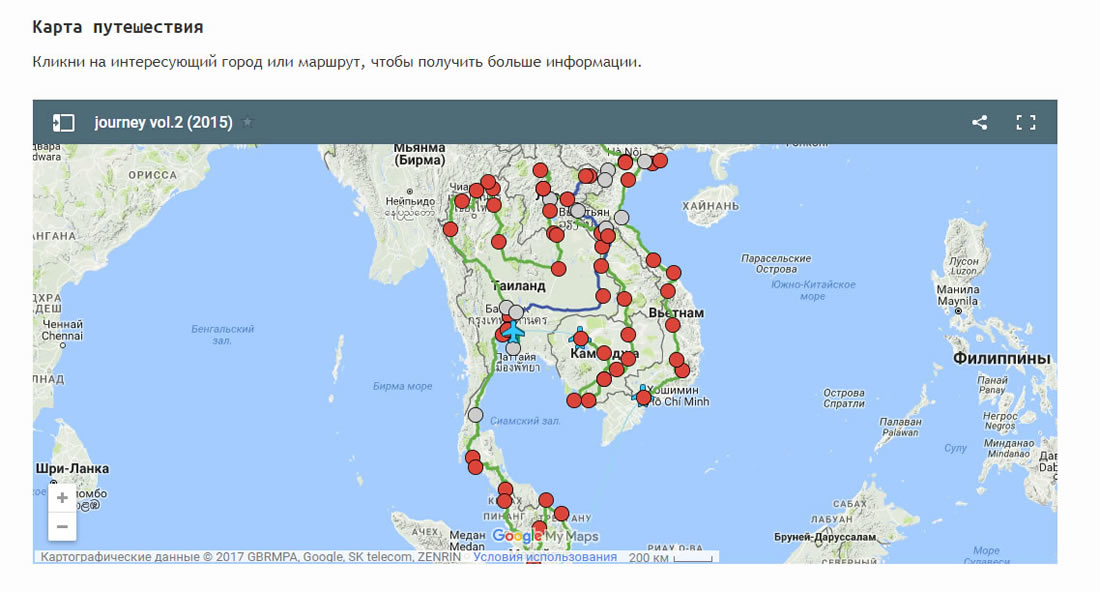Viewport: 1100px width, 592px height.
Task: Click the Шри-Ланка country label
Action: pyautogui.click(x=72, y=468)
